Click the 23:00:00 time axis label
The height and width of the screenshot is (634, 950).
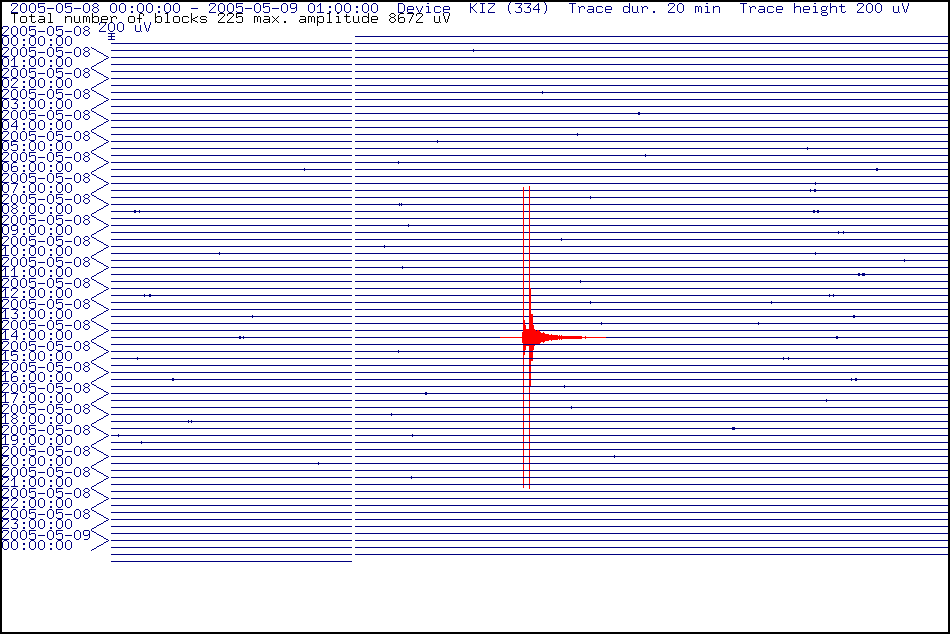click(x=37, y=524)
